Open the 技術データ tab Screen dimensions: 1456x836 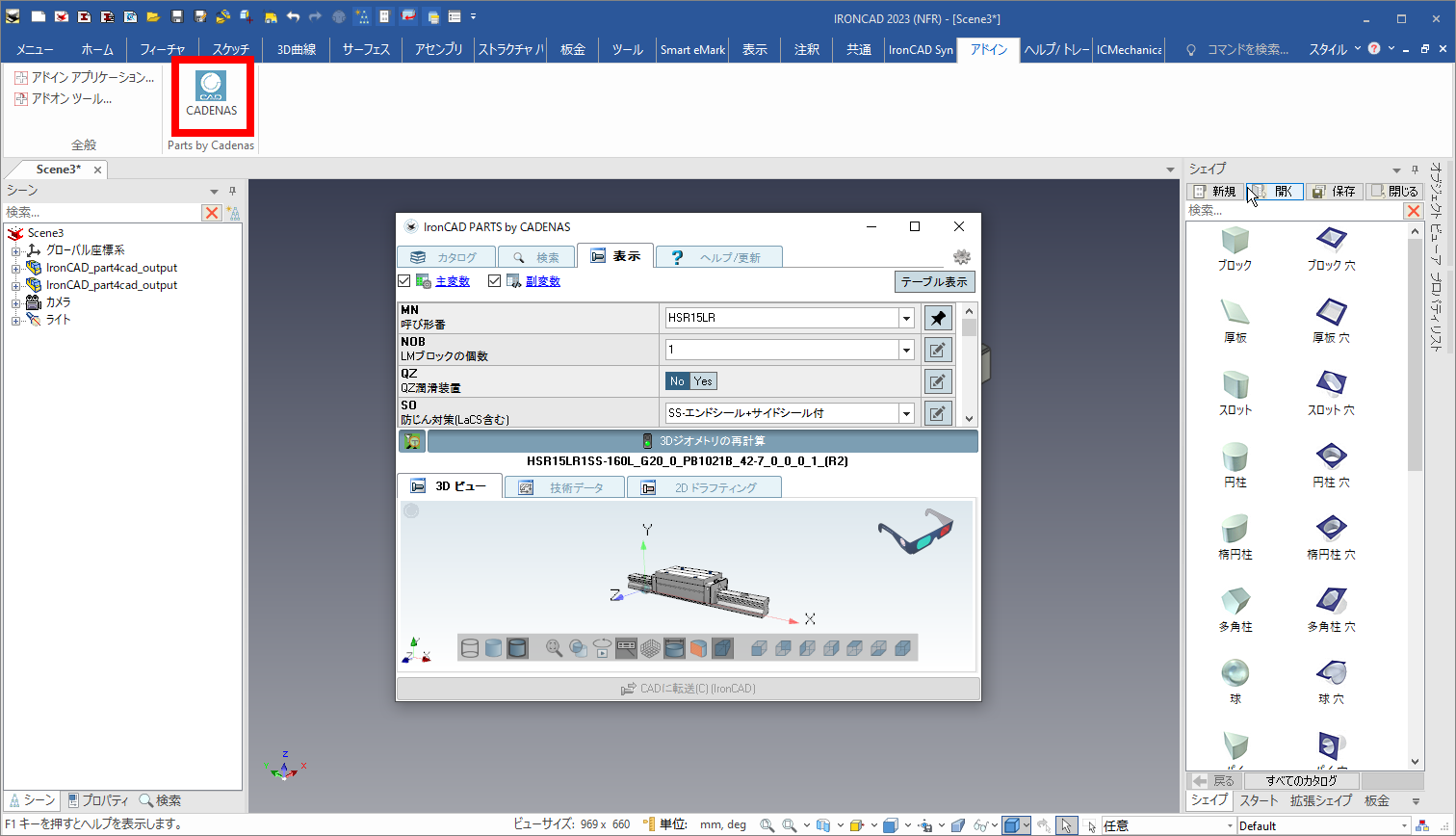pos(564,487)
